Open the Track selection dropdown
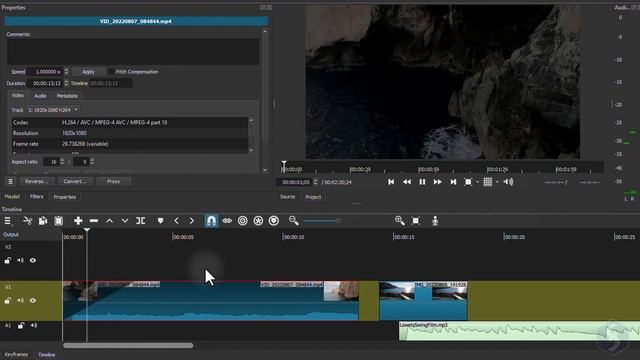Viewport: 640px width, 360px height. pyautogui.click(x=53, y=110)
